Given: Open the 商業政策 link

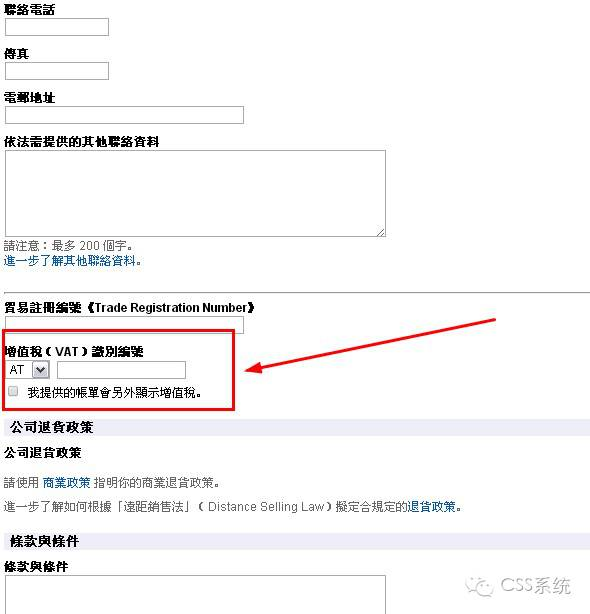Looking at the screenshot, I should point(66,483).
